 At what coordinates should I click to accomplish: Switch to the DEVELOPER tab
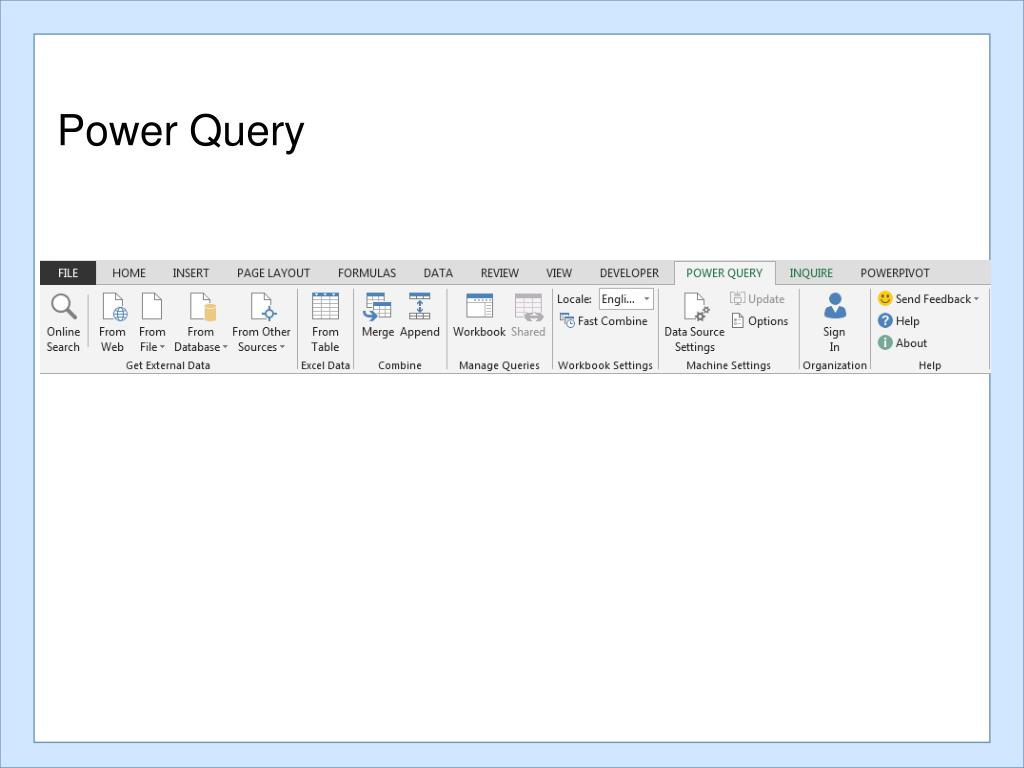pos(629,273)
